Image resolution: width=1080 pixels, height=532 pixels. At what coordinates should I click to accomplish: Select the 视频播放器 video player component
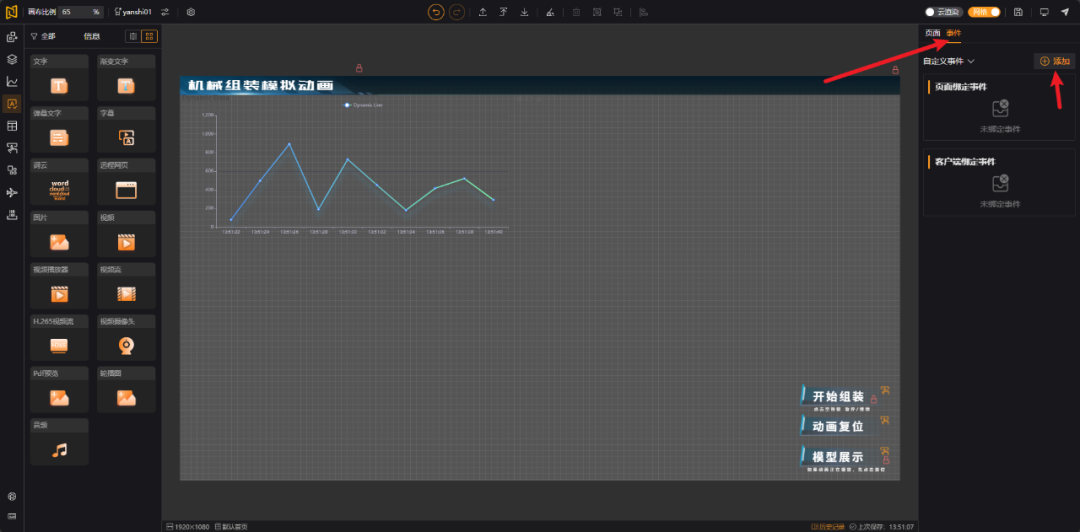[x=59, y=285]
